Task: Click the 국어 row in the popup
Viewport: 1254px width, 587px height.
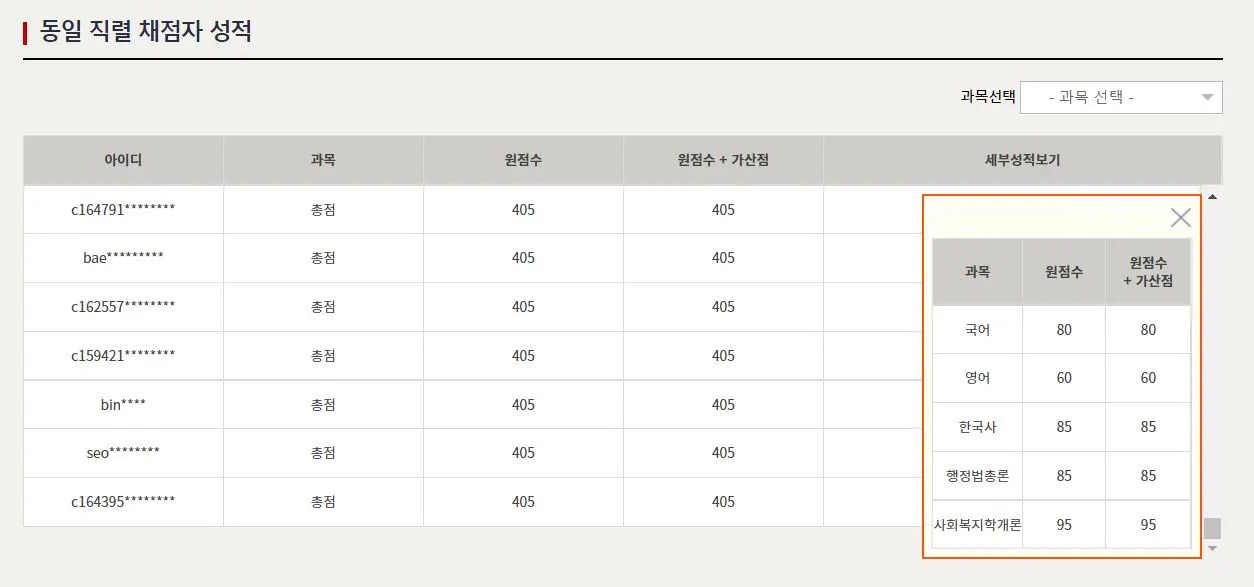Action: coord(977,330)
